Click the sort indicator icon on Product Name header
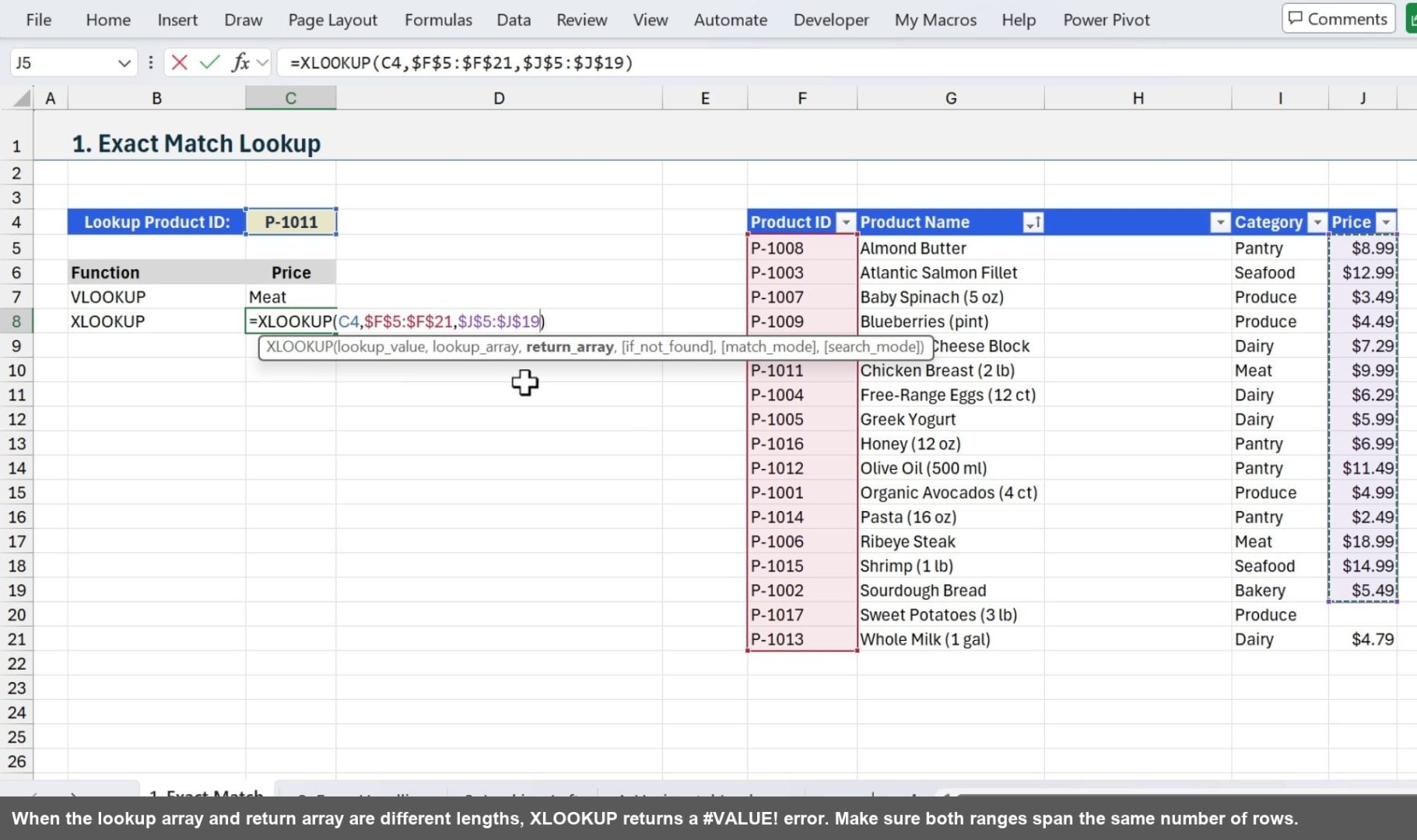 [x=1033, y=222]
